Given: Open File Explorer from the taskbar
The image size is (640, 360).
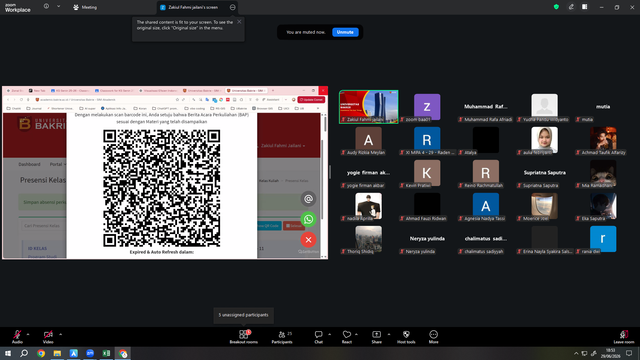Looking at the screenshot, I should [57, 353].
